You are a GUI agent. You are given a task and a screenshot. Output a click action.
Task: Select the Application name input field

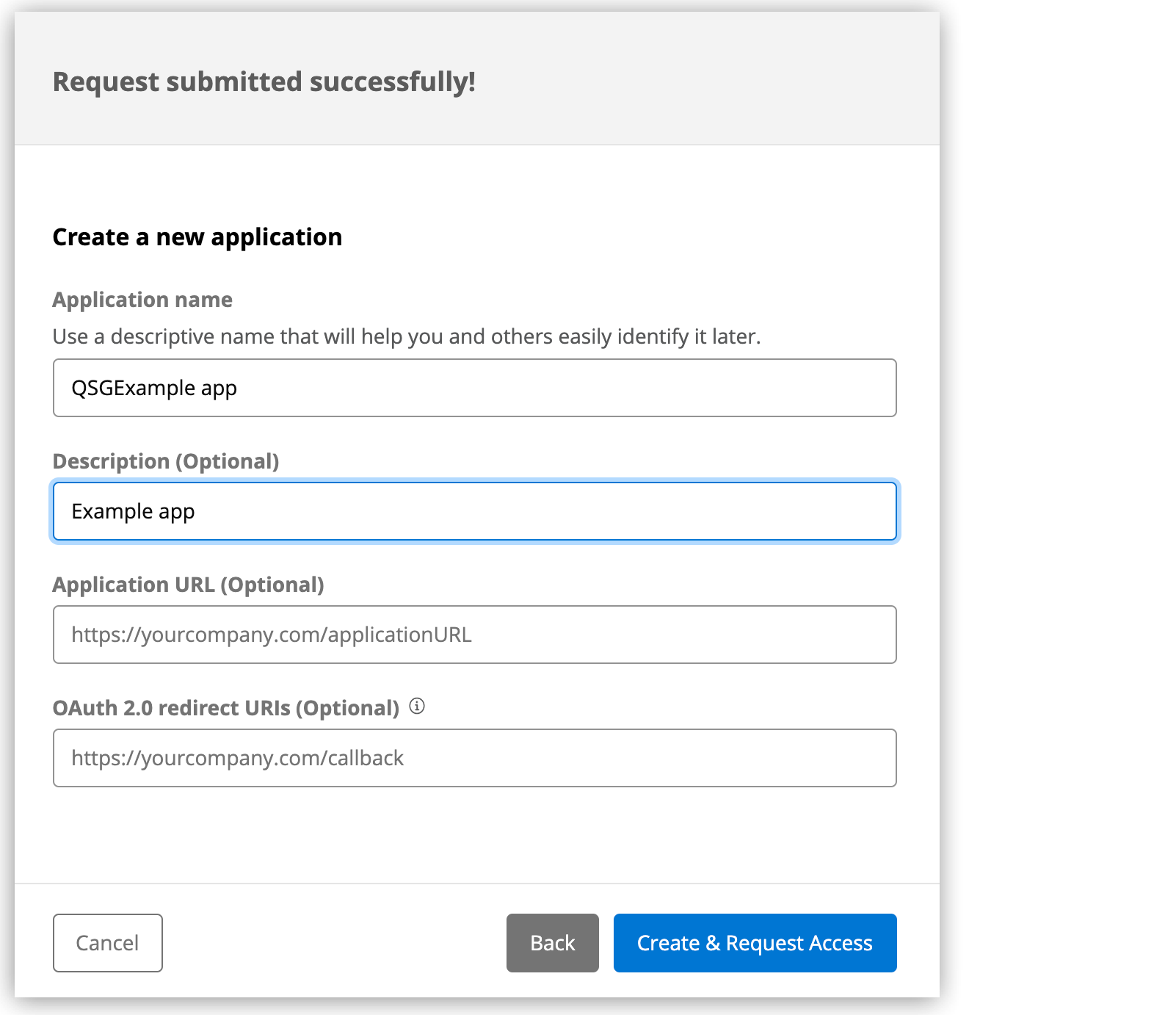tap(473, 388)
